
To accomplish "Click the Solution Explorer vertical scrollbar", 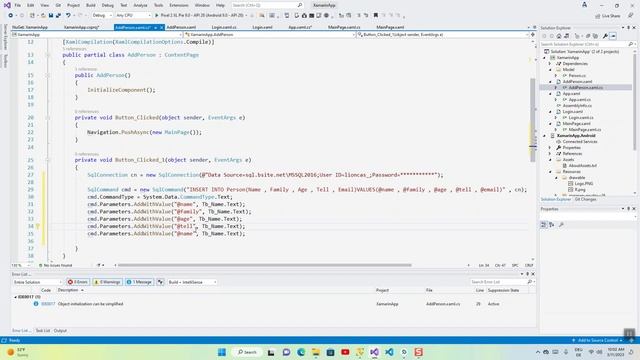I will 635,101.
